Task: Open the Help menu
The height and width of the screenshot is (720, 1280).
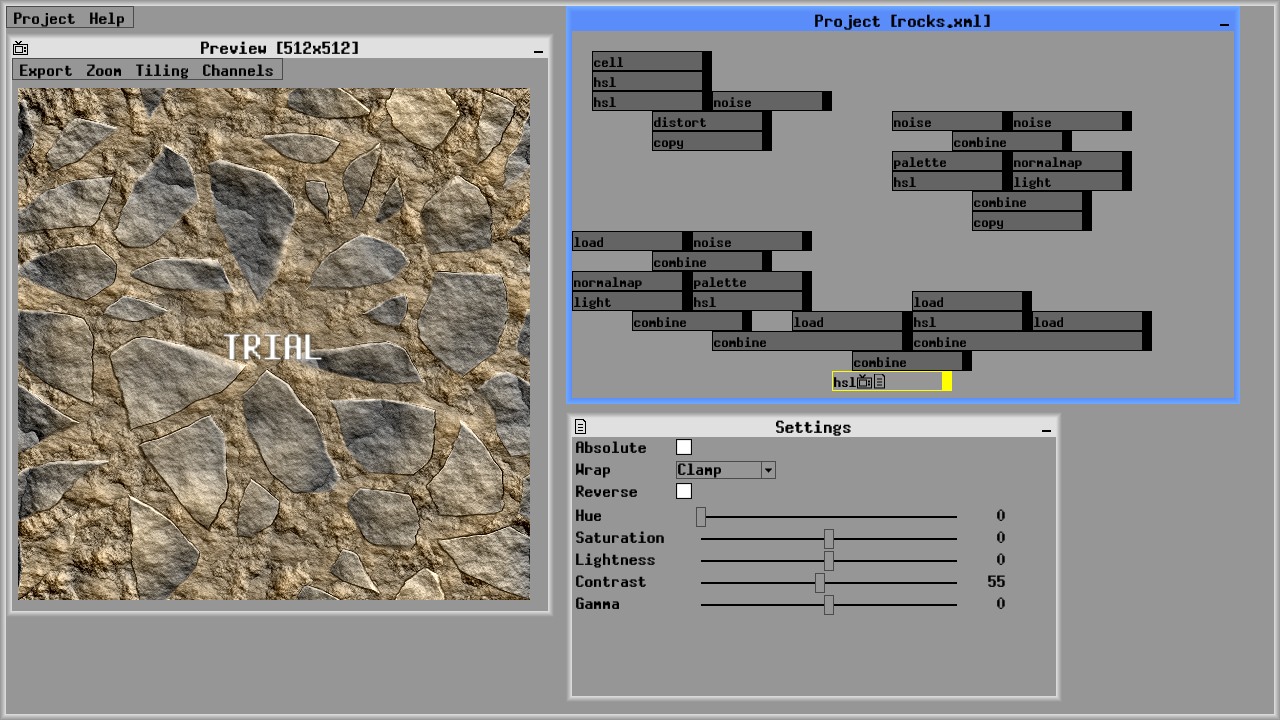Action: [106, 18]
